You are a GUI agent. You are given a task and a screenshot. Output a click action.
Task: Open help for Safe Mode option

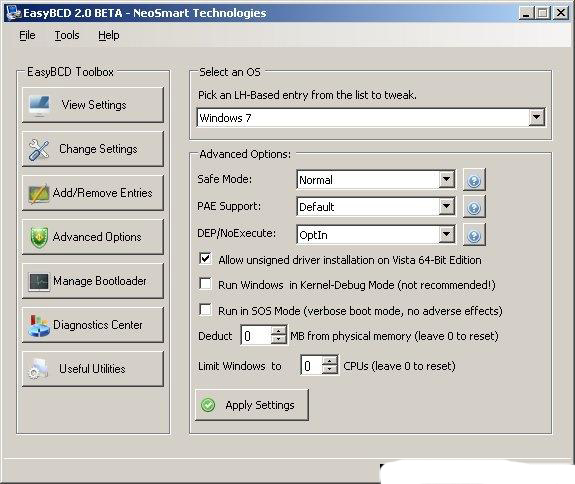(474, 180)
